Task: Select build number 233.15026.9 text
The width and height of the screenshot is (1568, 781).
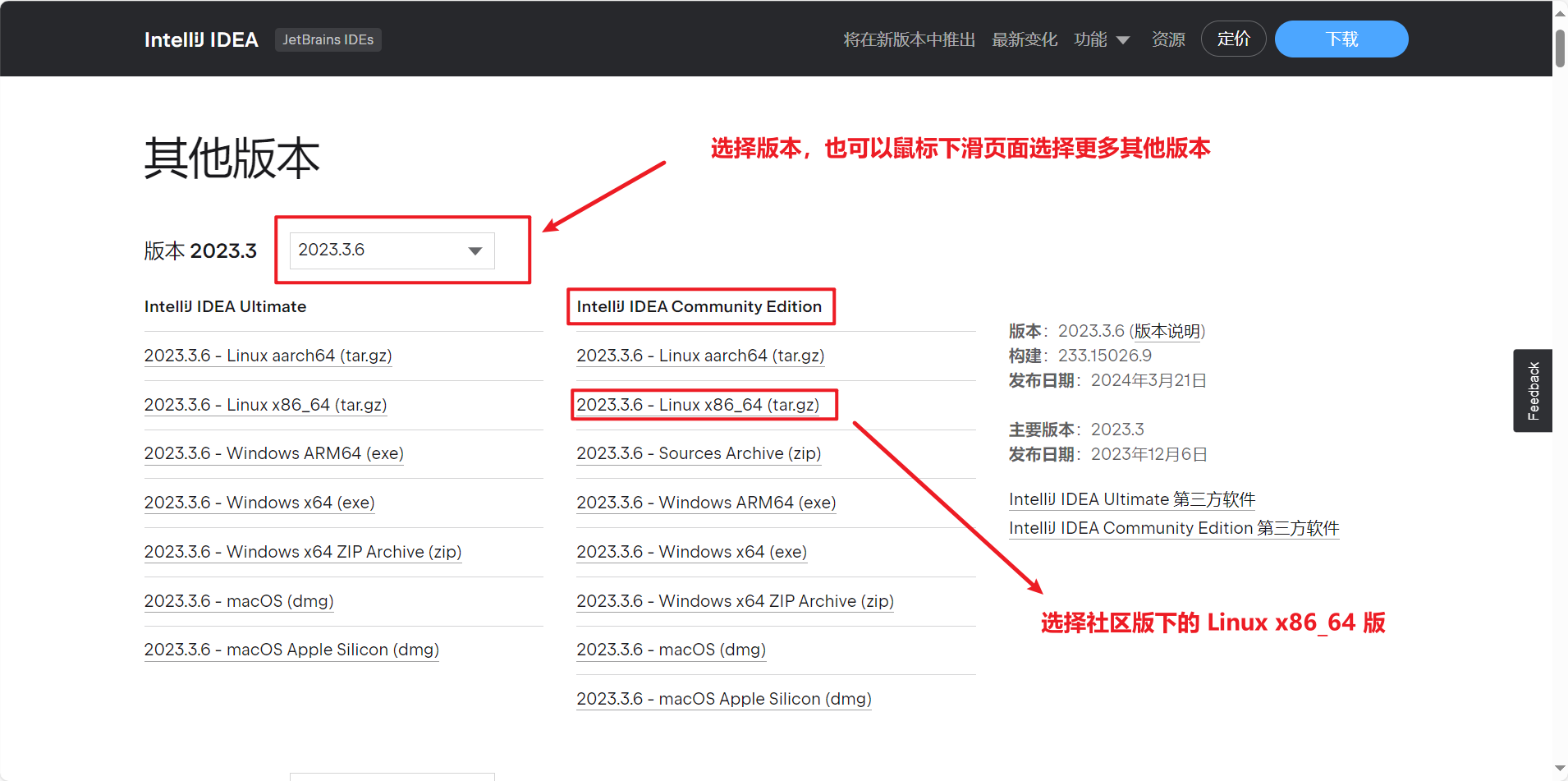Action: coord(1105,356)
